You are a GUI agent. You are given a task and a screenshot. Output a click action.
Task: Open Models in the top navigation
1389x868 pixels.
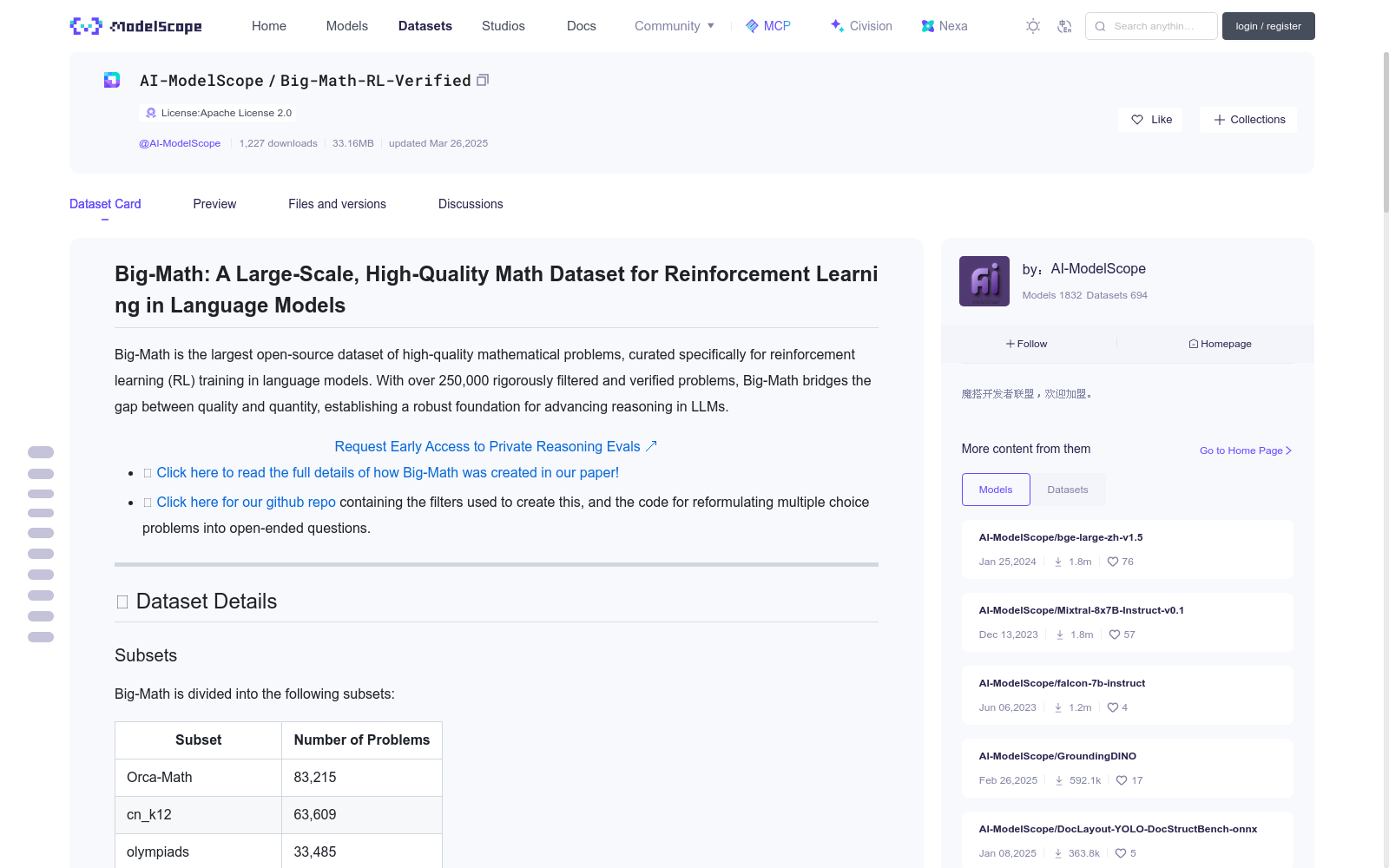pos(347,26)
